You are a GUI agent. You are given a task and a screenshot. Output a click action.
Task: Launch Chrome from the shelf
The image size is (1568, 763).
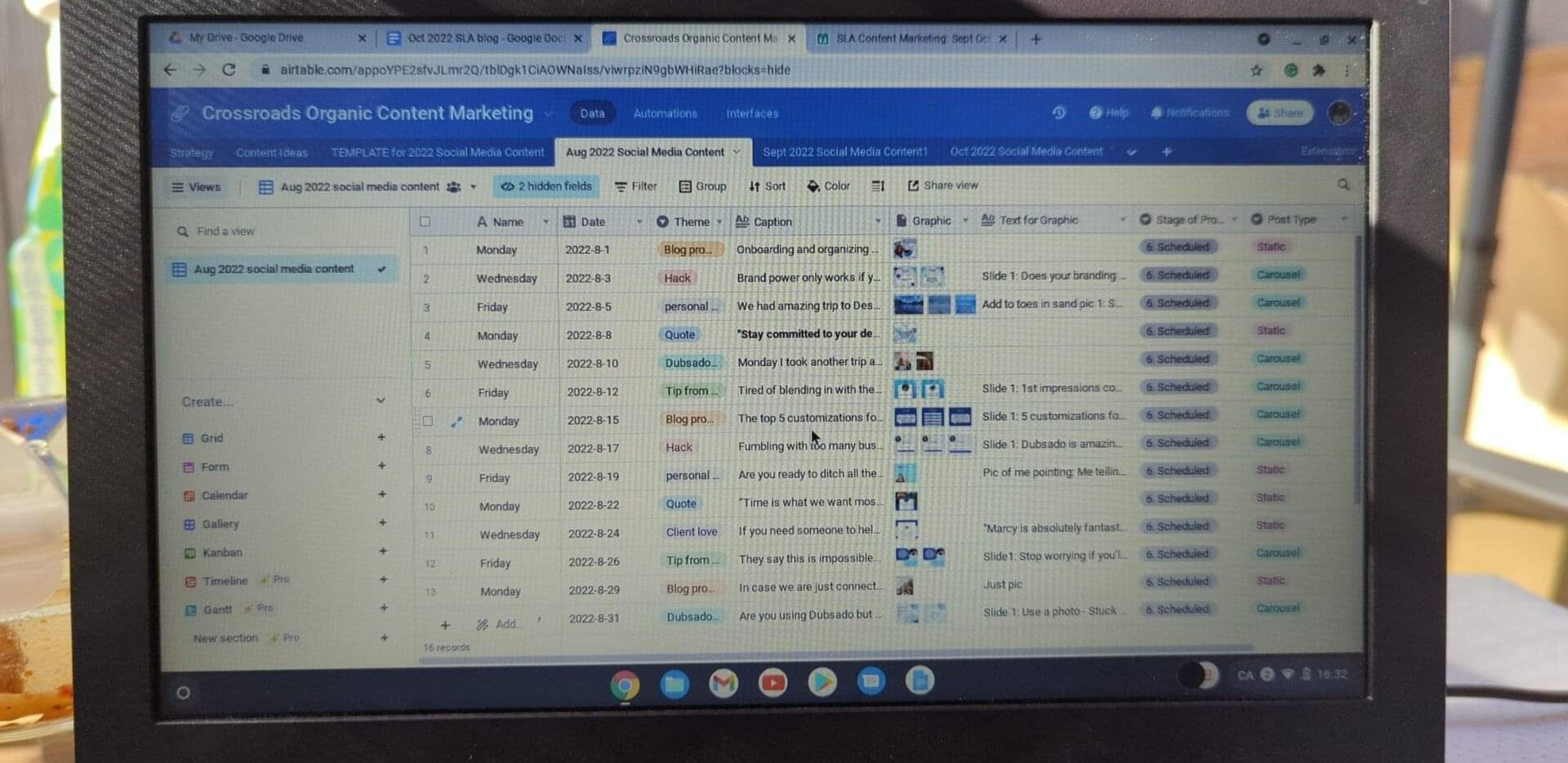(625, 685)
